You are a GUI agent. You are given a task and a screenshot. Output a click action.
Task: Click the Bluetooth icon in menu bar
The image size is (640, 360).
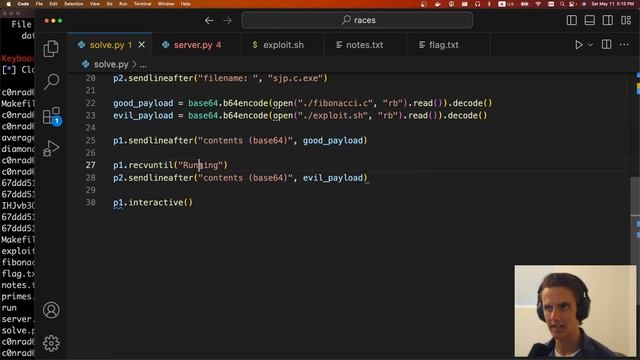point(489,4)
